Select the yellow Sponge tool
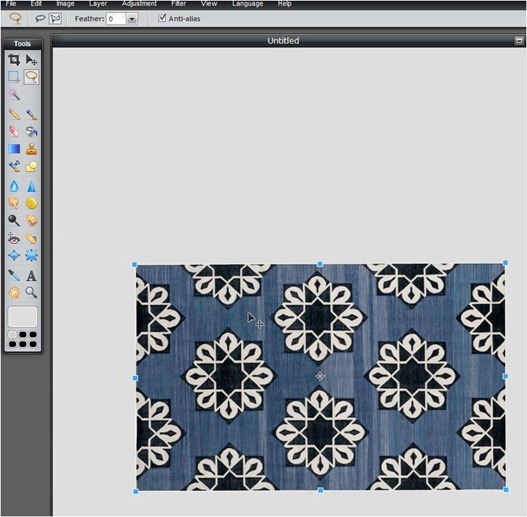 (31, 203)
